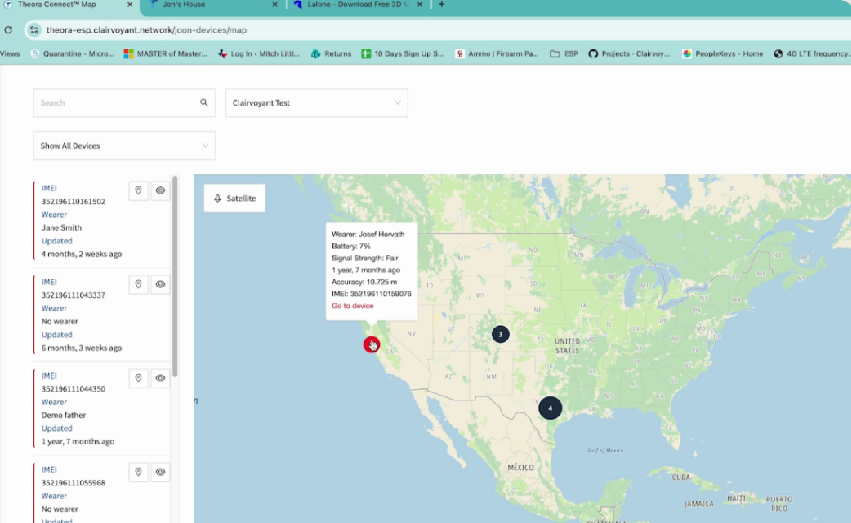Click the locate pin icon for Jane Smith's device
Image resolution: width=851 pixels, height=523 pixels.
click(139, 190)
